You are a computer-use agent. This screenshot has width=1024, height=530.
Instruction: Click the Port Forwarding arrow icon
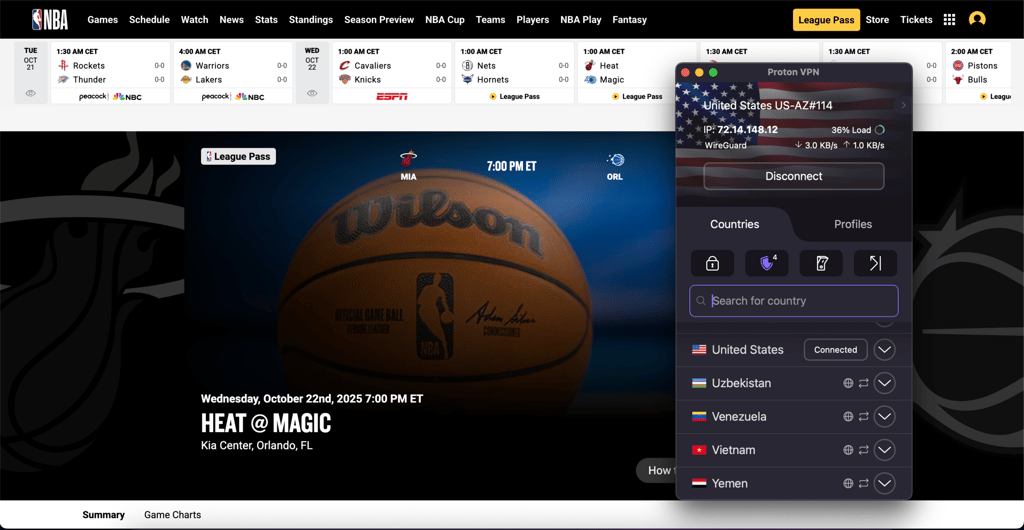pos(875,263)
